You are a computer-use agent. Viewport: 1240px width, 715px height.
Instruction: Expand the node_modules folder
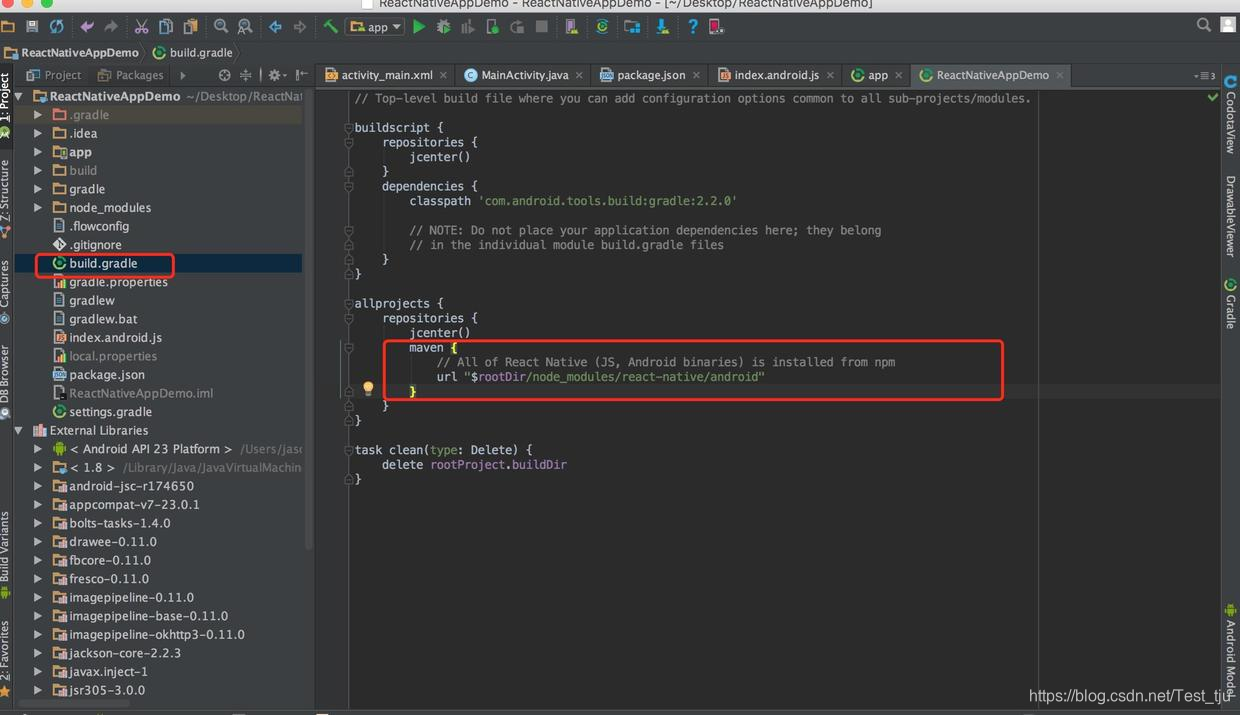click(x=38, y=208)
